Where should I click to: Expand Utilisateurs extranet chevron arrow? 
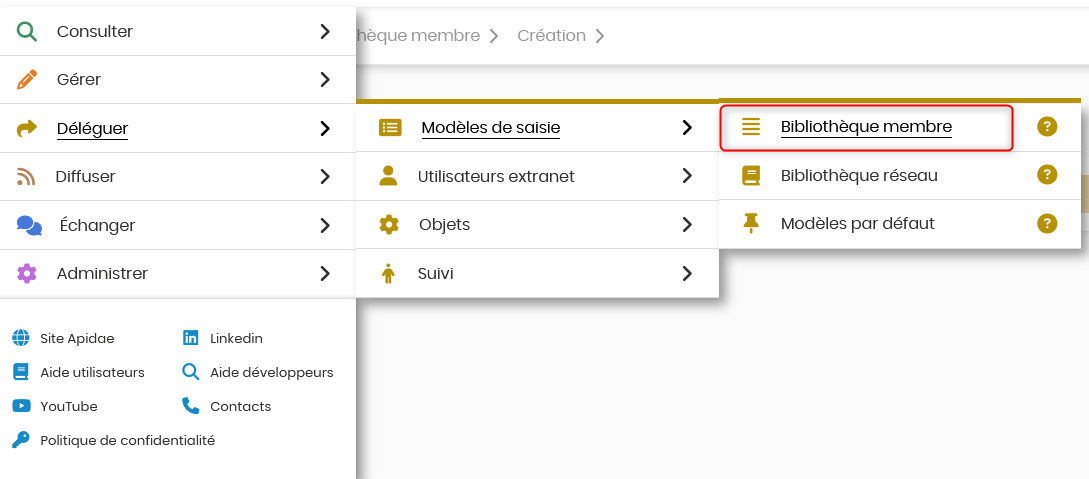coord(687,176)
